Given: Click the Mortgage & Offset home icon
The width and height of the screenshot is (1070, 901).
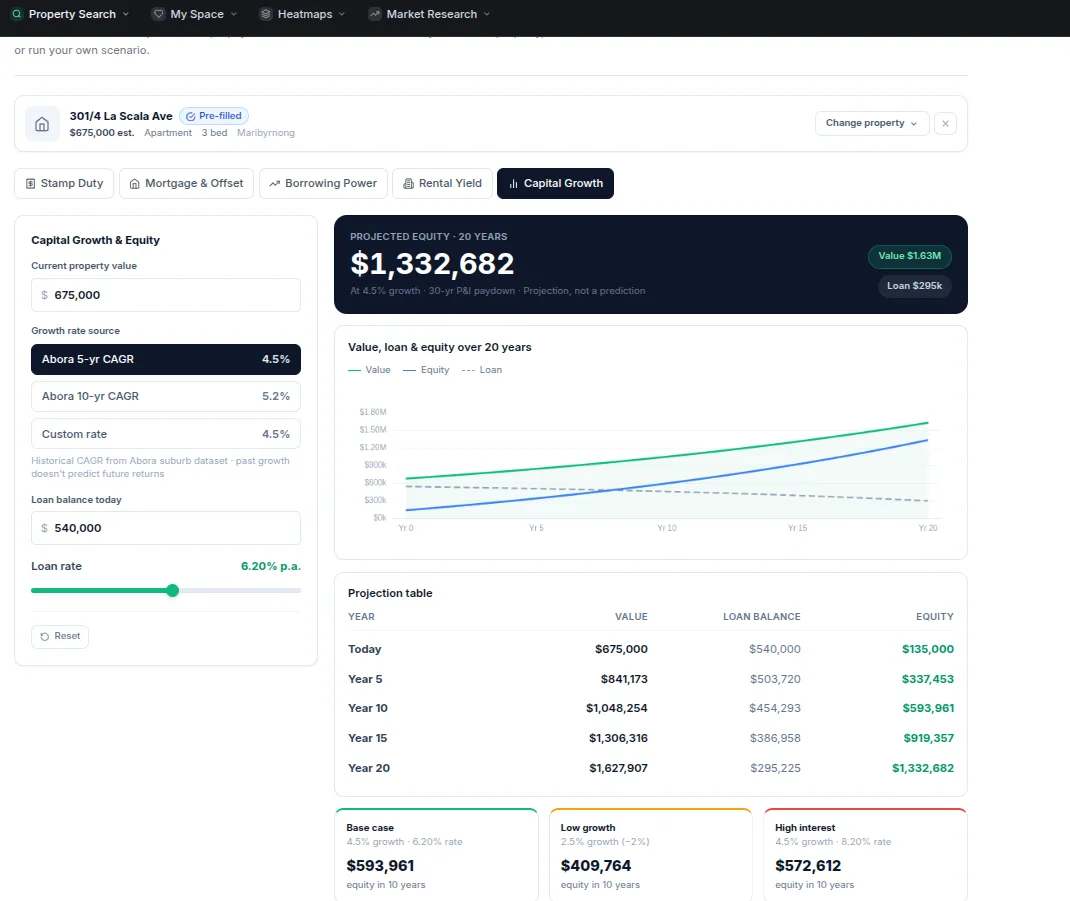Looking at the screenshot, I should [x=134, y=184].
